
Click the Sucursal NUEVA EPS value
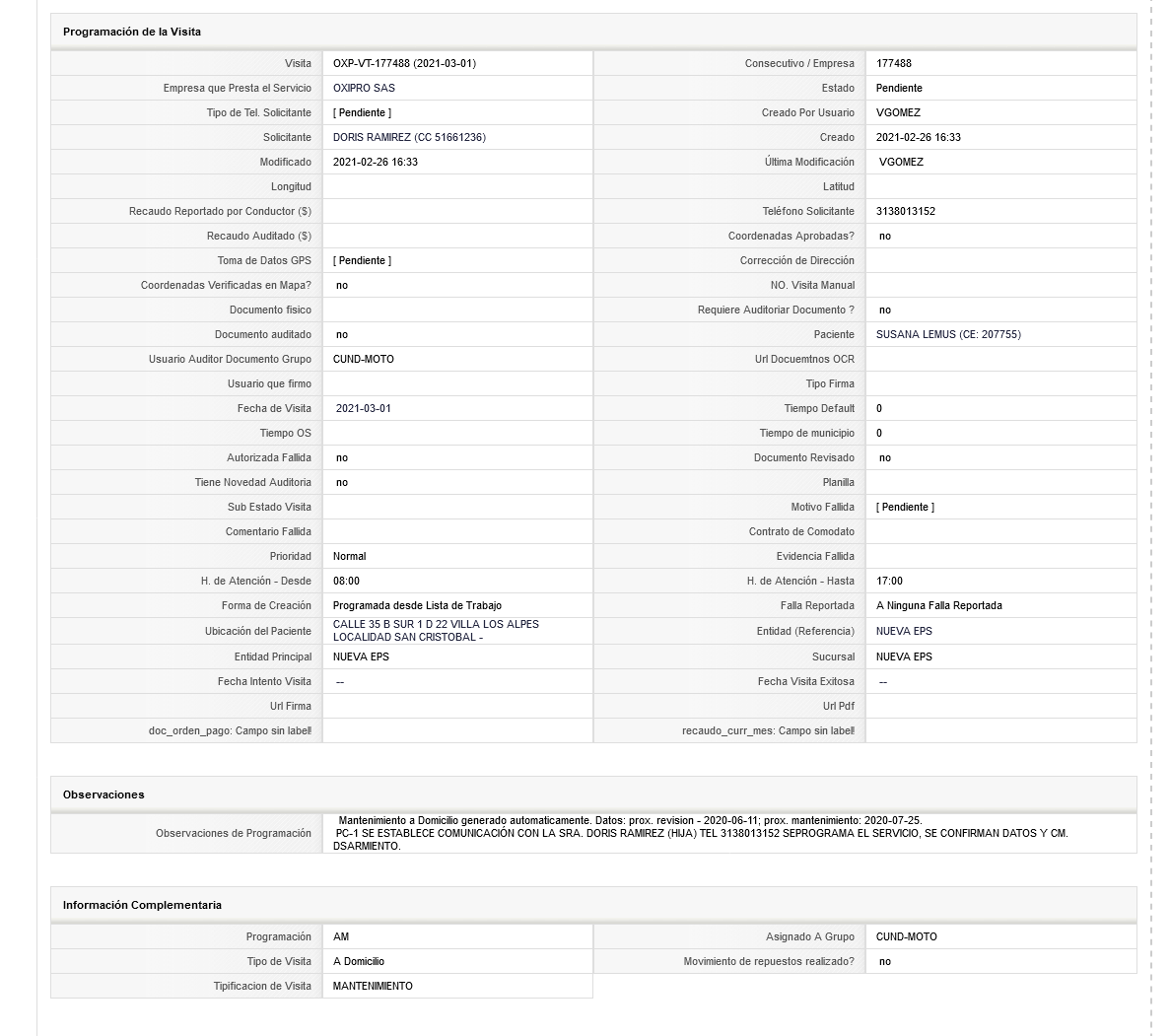[x=904, y=656]
